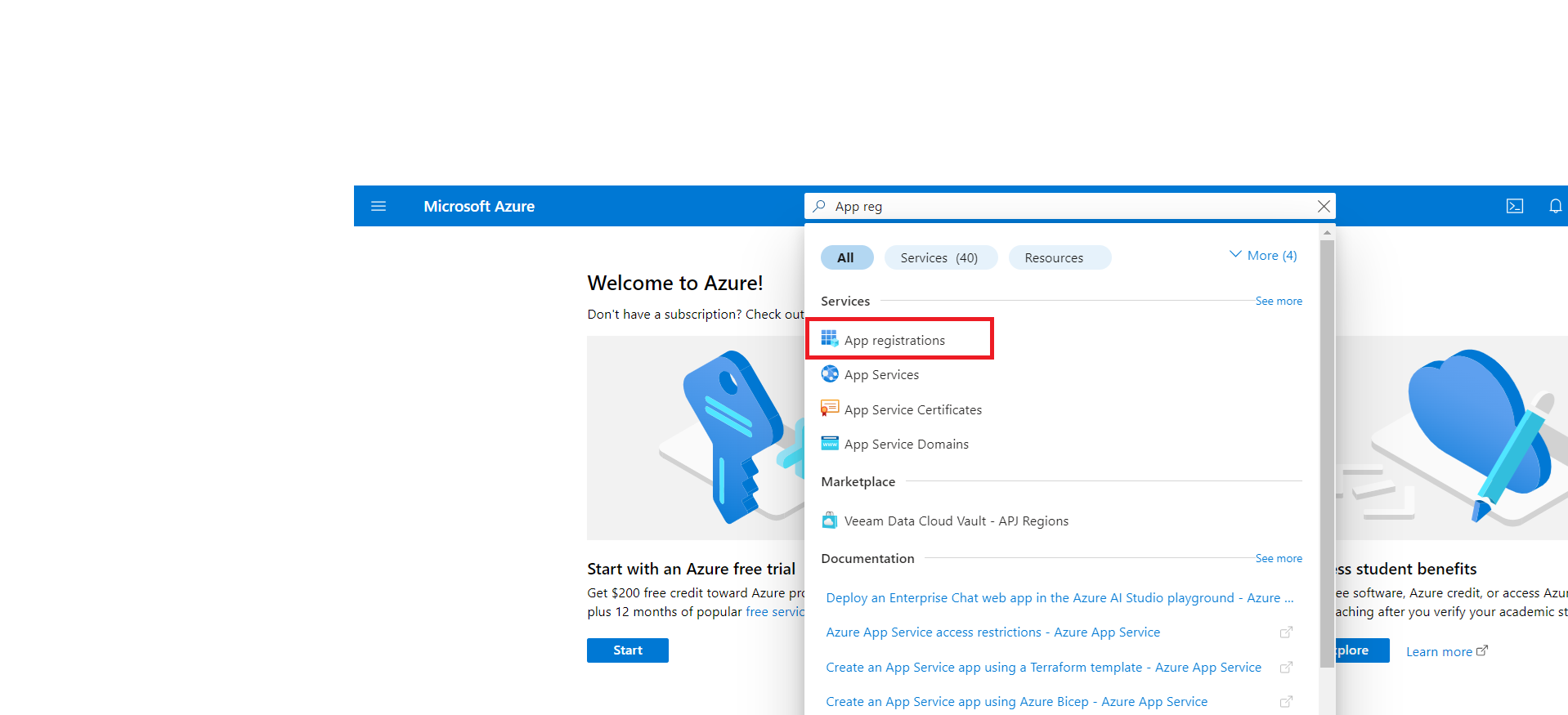Viewport: 1568px width, 715px height.
Task: Open the portal hamburger menu
Action: point(379,206)
